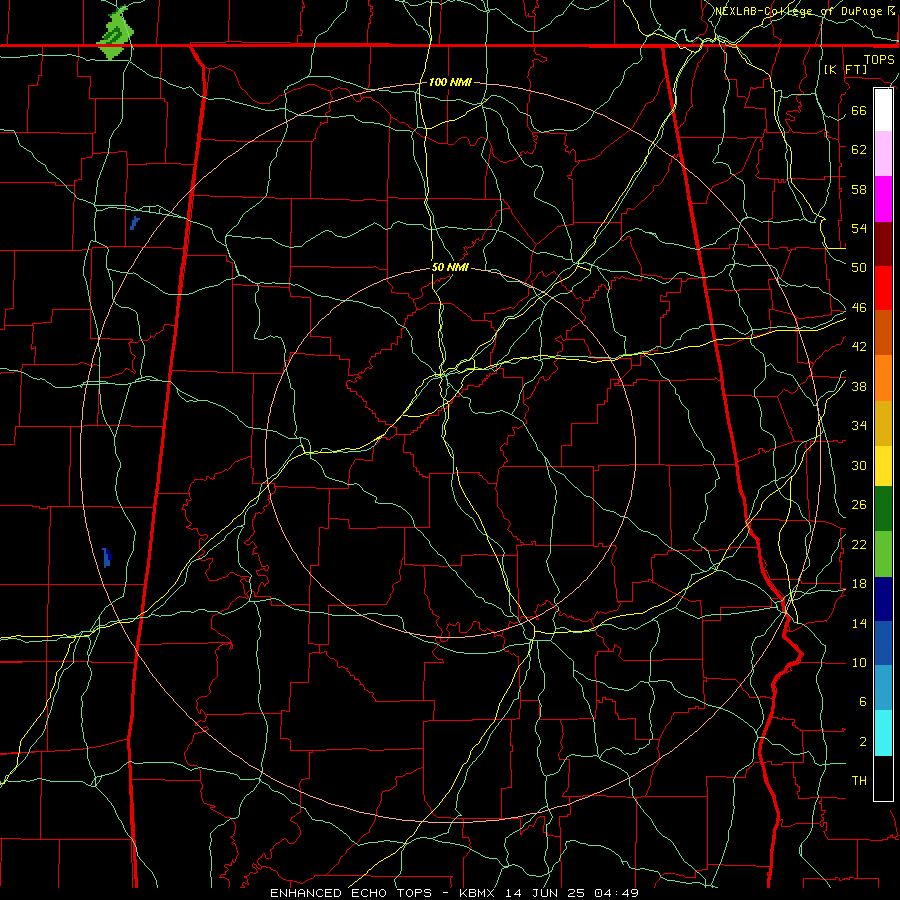
Task: Select the "34" legend label
Action: click(859, 425)
